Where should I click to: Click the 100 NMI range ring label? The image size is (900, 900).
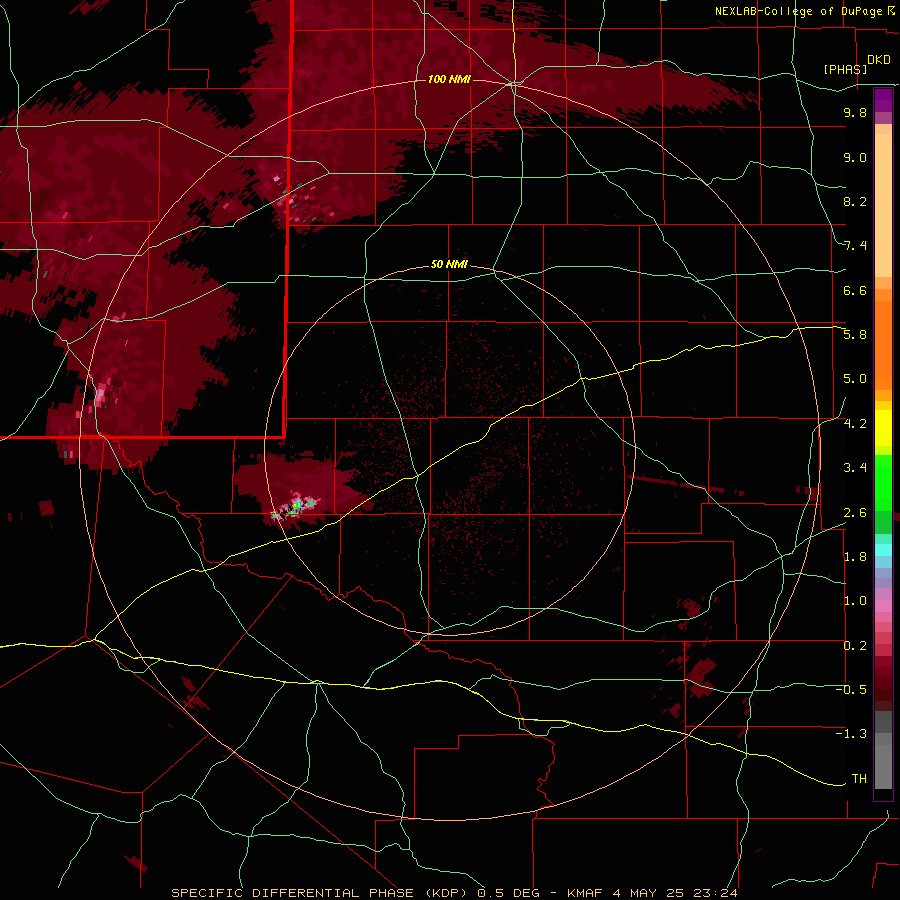[449, 79]
